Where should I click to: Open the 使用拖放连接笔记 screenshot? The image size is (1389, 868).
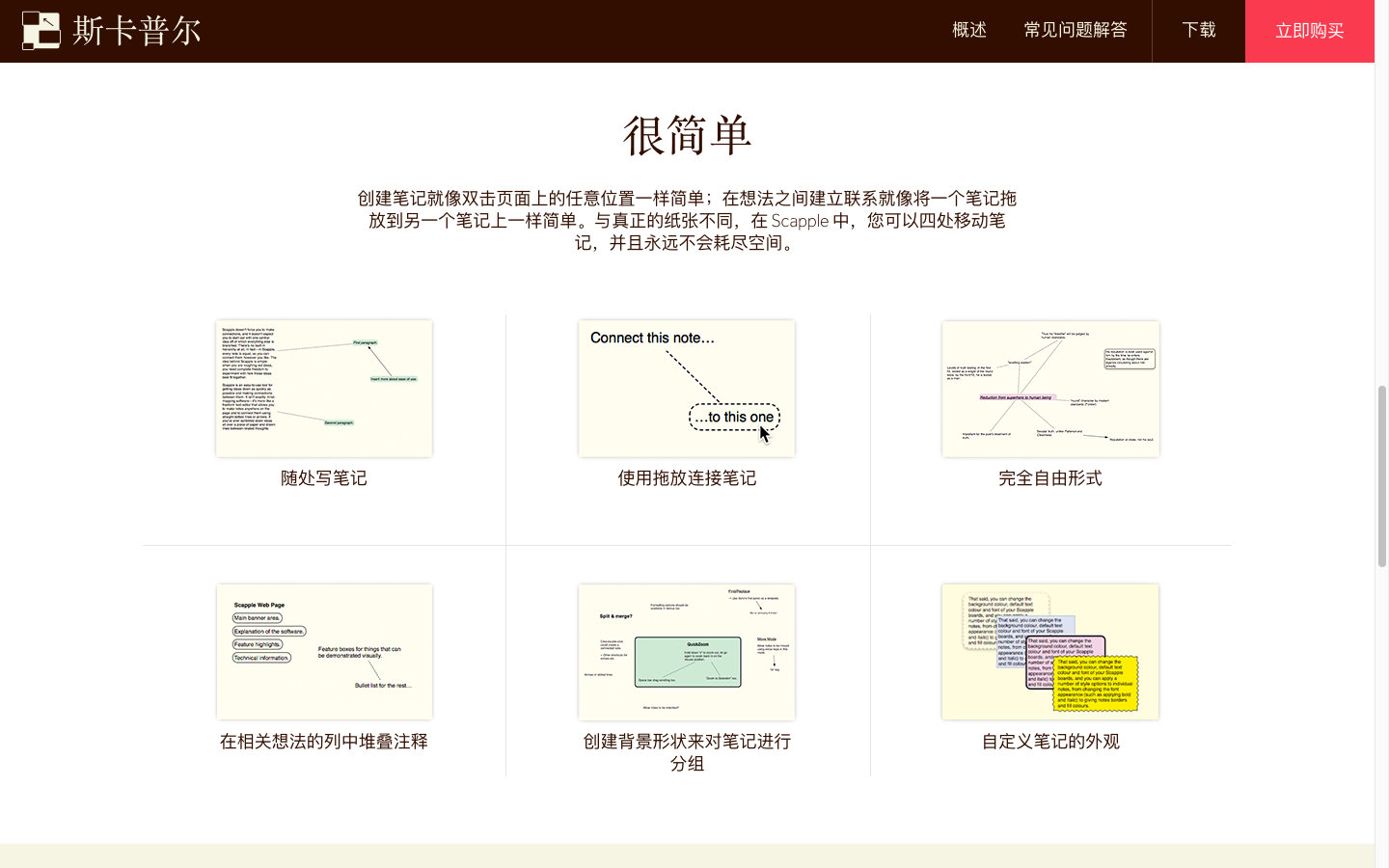[686, 388]
